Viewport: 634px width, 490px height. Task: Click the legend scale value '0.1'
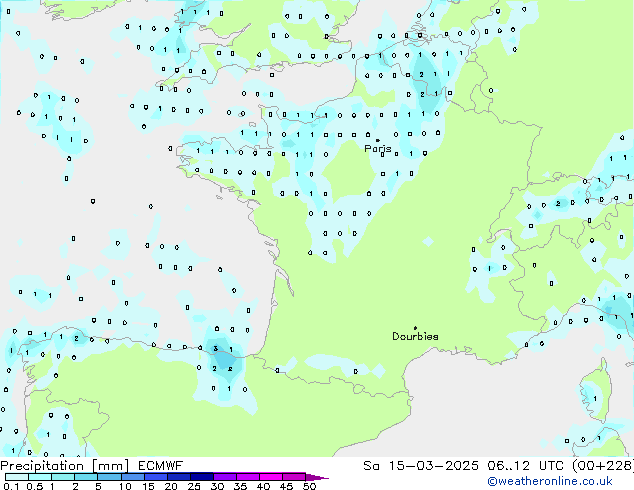click(11, 486)
